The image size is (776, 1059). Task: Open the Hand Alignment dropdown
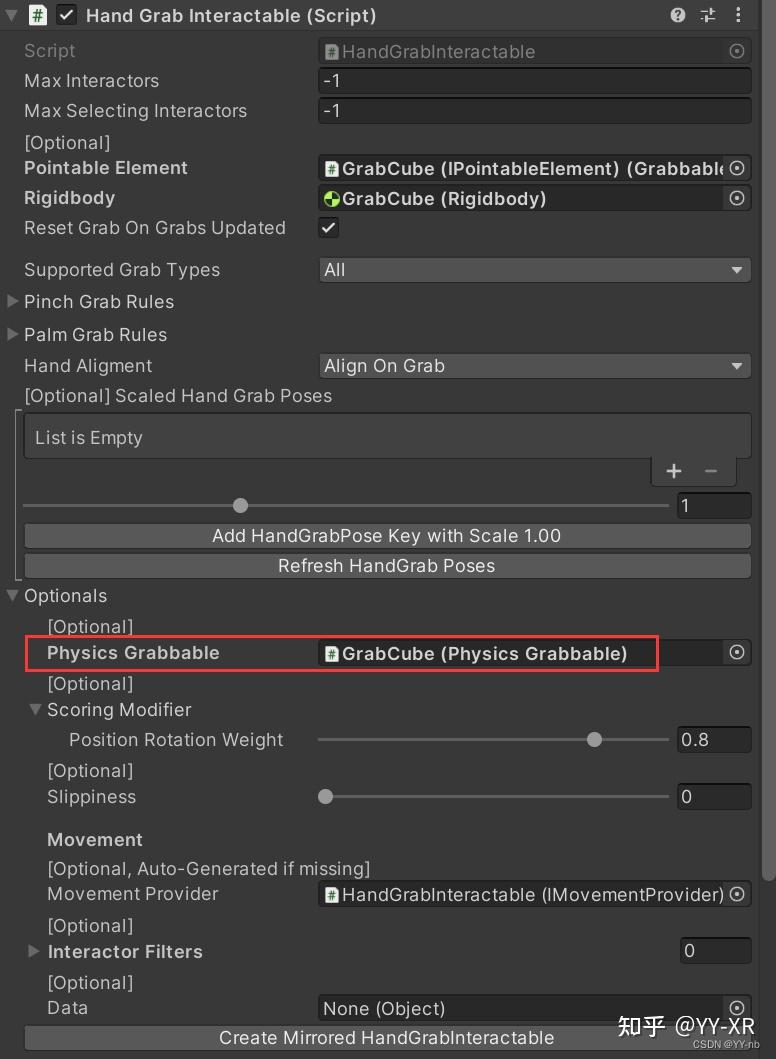[x=535, y=366]
